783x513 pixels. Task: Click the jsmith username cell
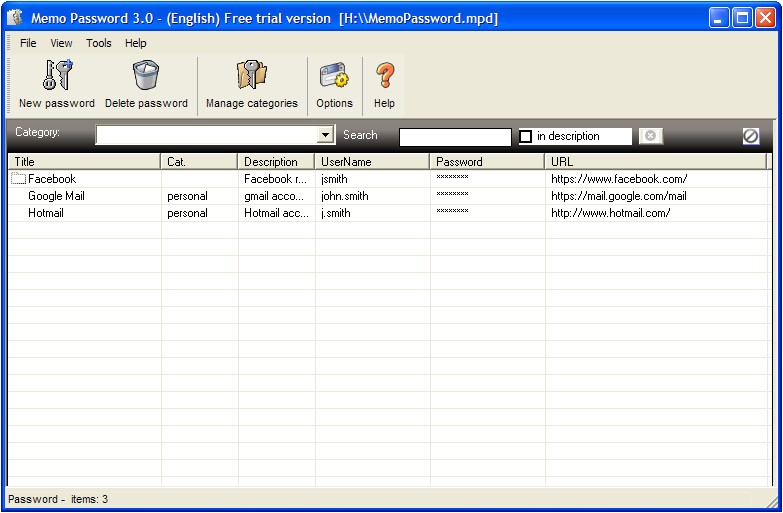coord(334,179)
